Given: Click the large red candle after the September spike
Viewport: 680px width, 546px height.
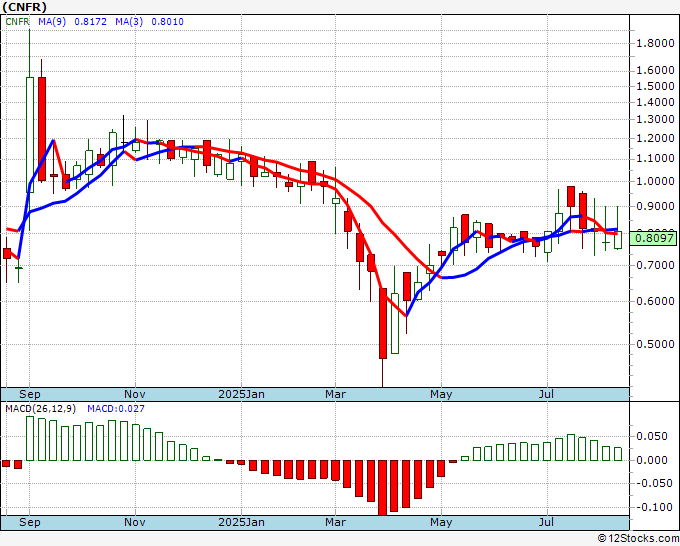Looking at the screenshot, I should [x=42, y=129].
